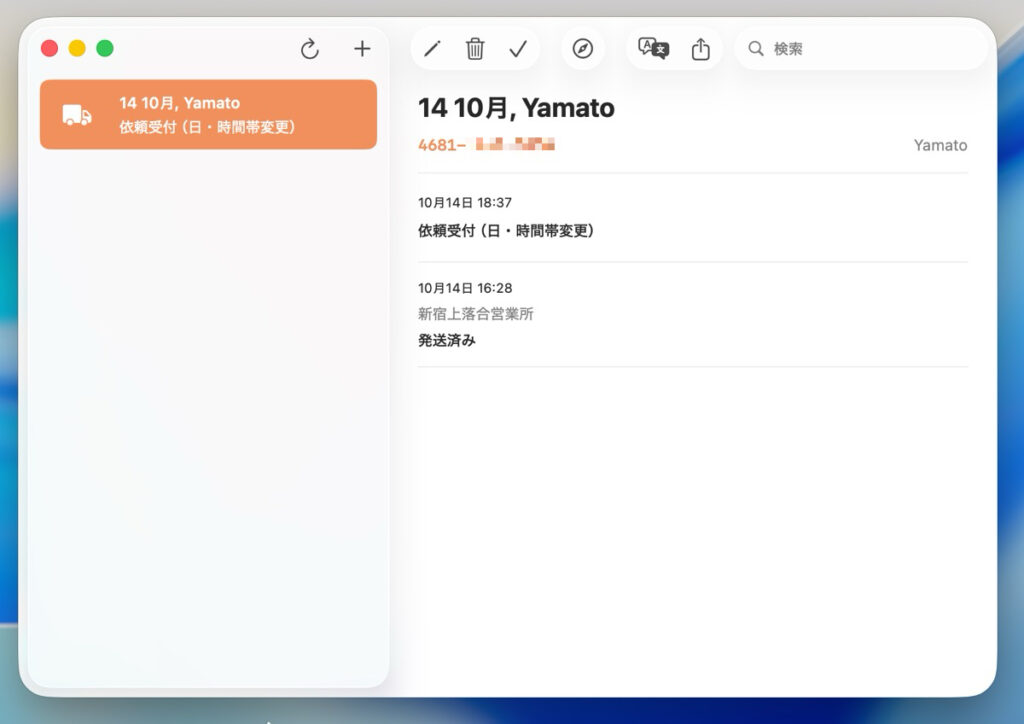Click the 14 10月, Yamato detail heading
The image size is (1024, 724).
(516, 108)
